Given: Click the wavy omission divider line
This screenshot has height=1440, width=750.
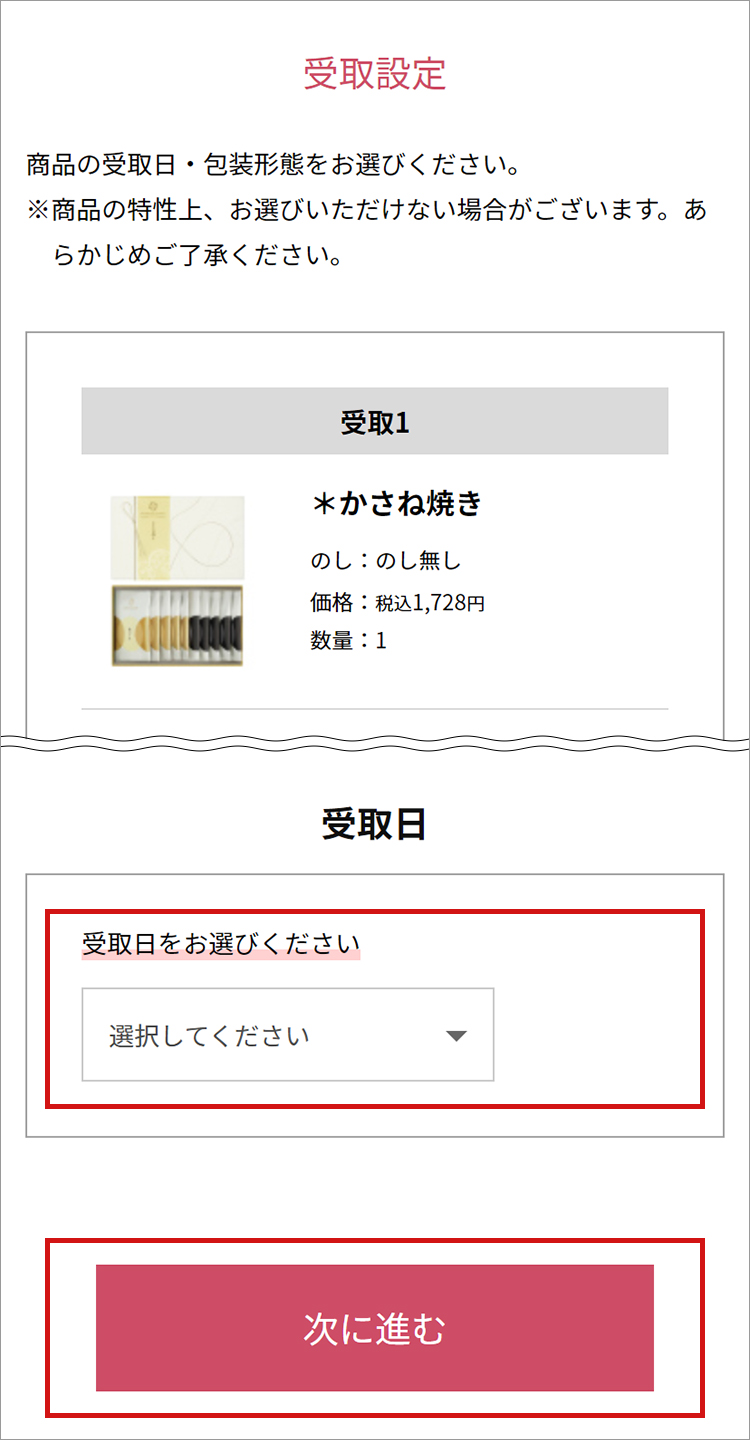Looking at the screenshot, I should coord(374,742).
